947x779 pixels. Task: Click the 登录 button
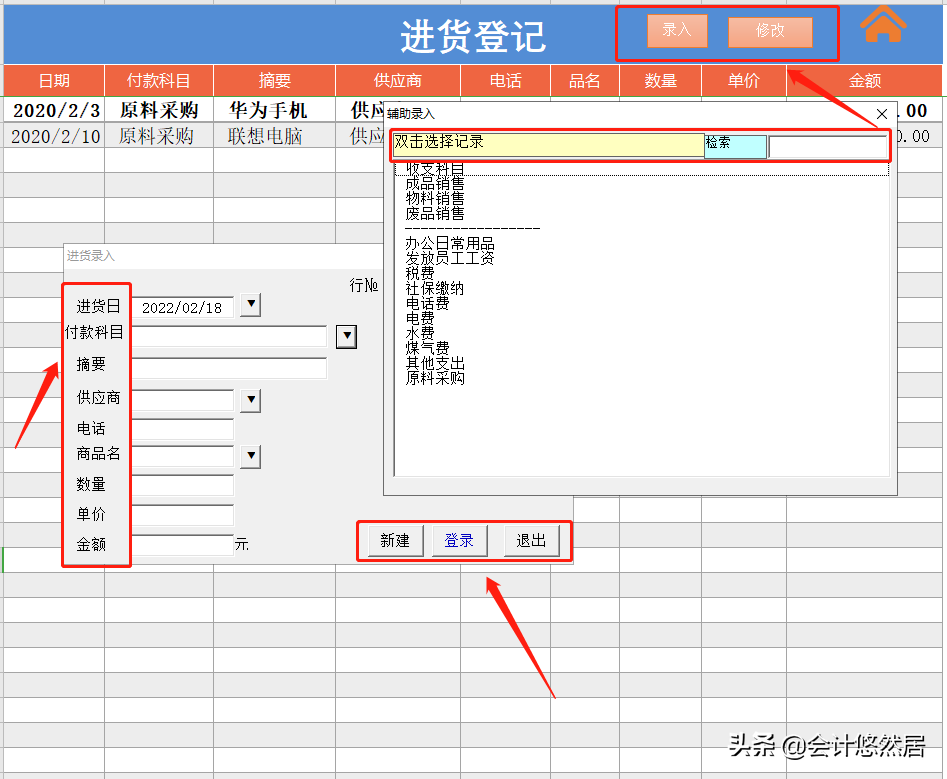click(x=459, y=540)
